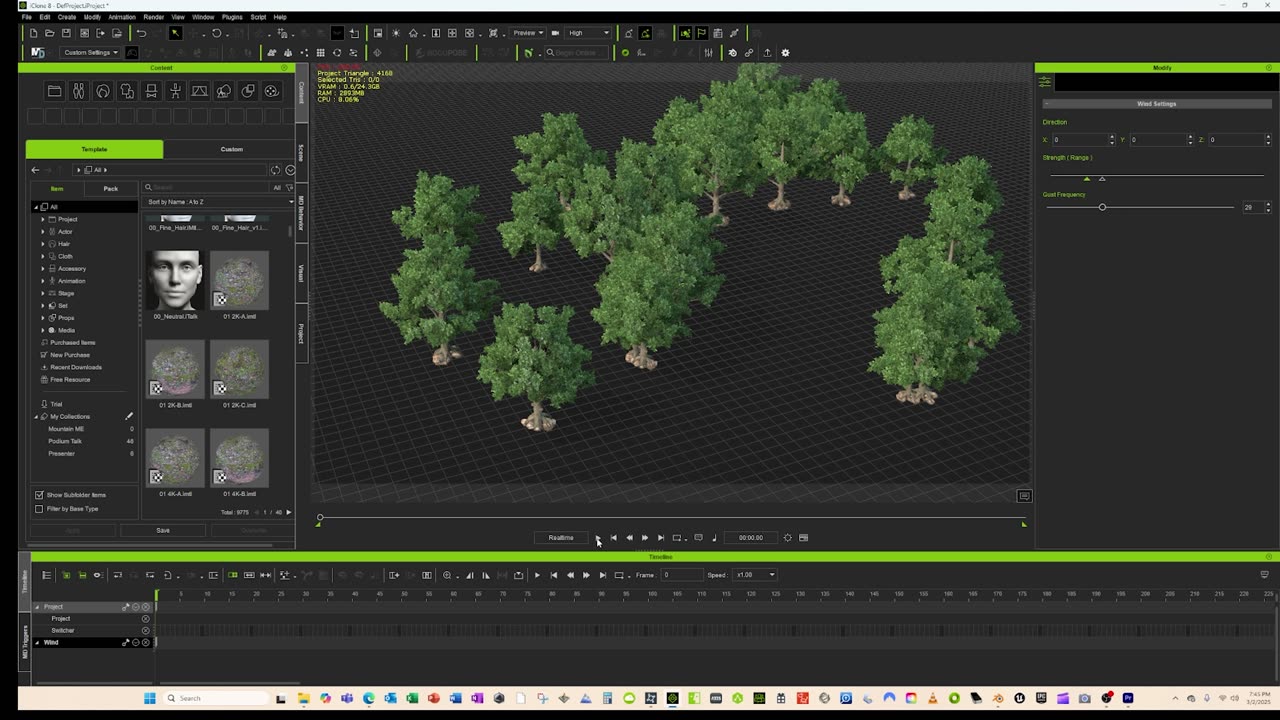The width and height of the screenshot is (1280, 720).
Task: Open the Animation menu
Action: pos(122,17)
